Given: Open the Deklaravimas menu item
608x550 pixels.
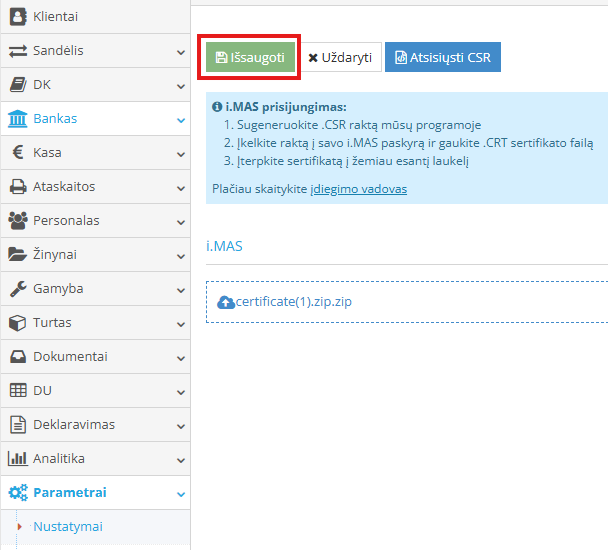Looking at the screenshot, I should pos(73,424).
